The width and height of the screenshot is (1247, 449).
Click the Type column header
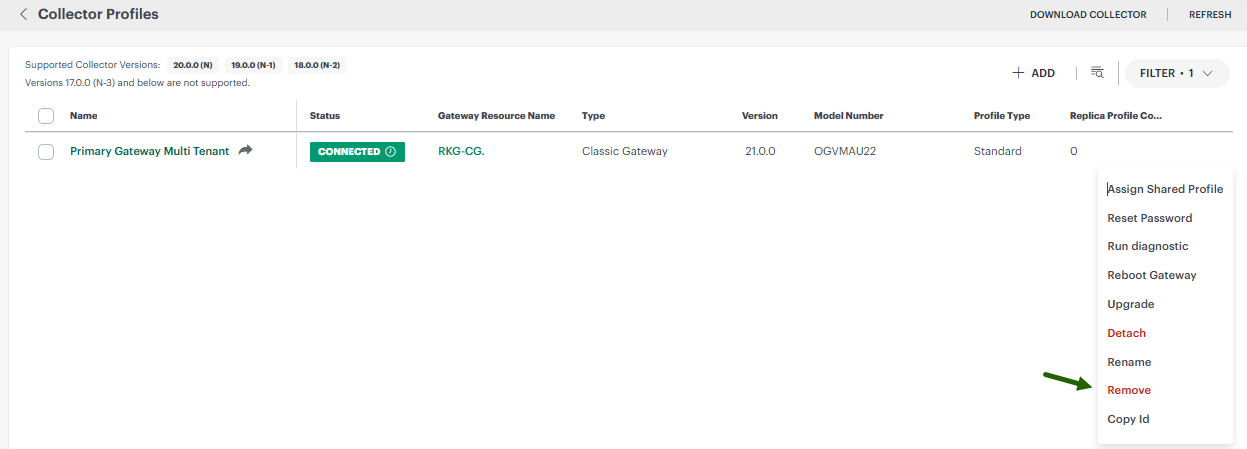(593, 116)
